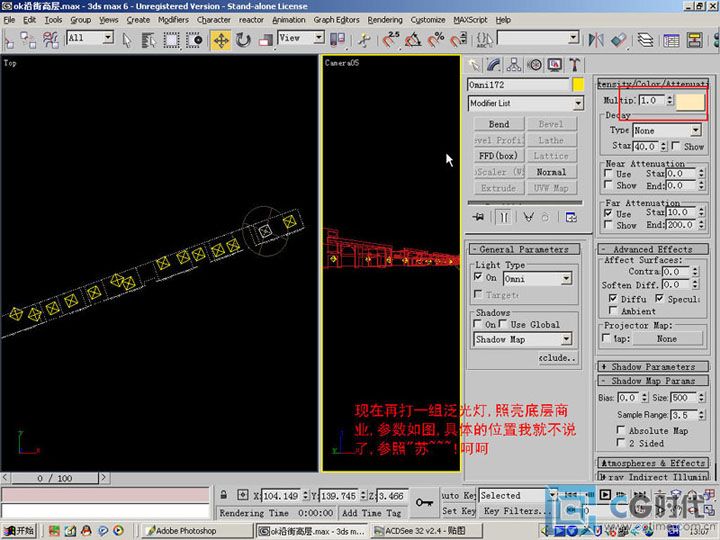Click the time slider 0 / 100

pos(55,478)
